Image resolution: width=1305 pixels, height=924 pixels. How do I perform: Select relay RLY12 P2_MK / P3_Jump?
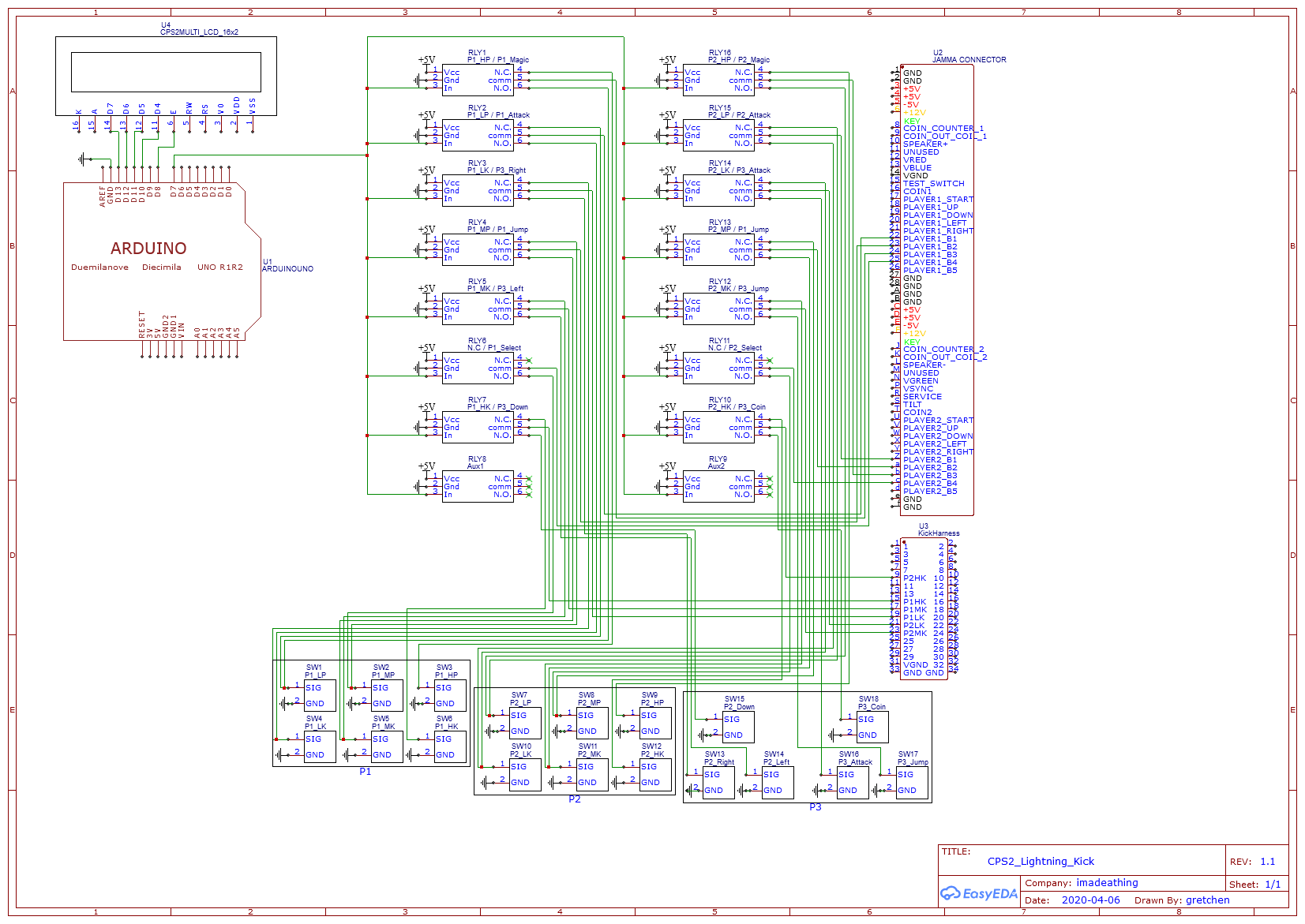pyautogui.click(x=718, y=309)
